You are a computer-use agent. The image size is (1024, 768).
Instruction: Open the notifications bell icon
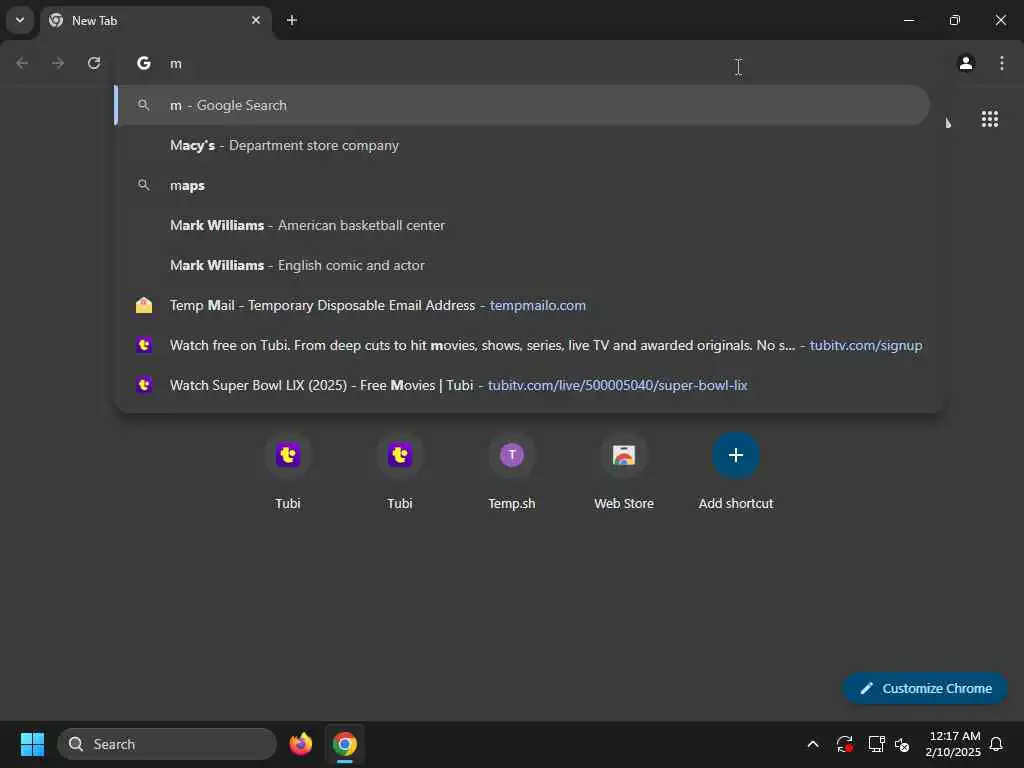point(997,744)
